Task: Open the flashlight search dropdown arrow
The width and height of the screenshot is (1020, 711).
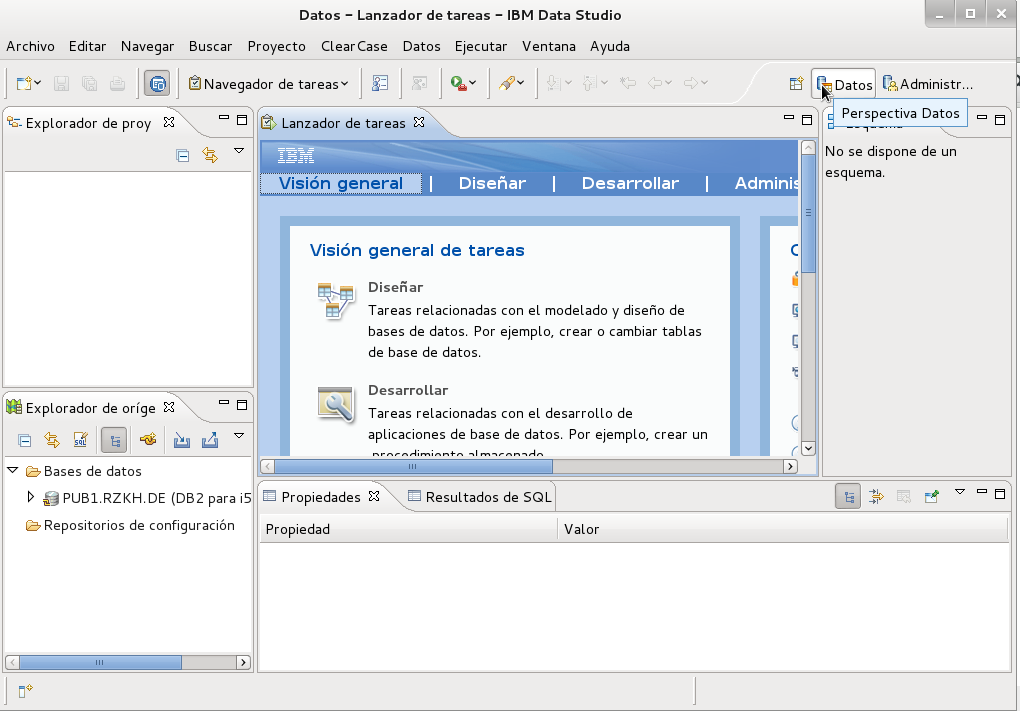Action: [x=521, y=83]
